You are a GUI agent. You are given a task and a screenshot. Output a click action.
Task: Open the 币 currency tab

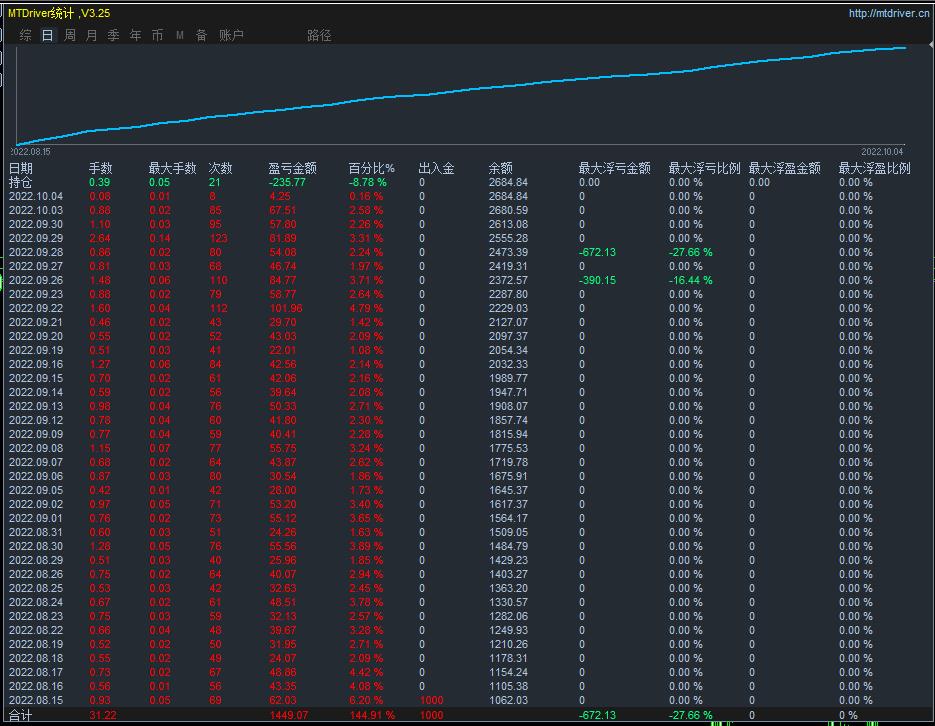pos(157,35)
